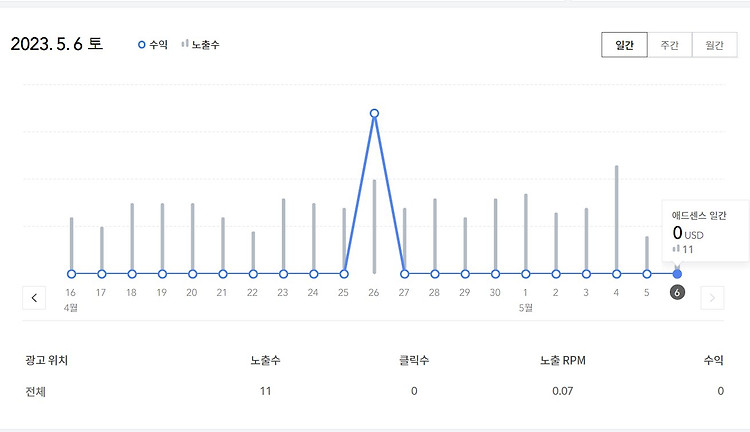
Task: Click the impressions bar for April 26
Action: click(375, 227)
